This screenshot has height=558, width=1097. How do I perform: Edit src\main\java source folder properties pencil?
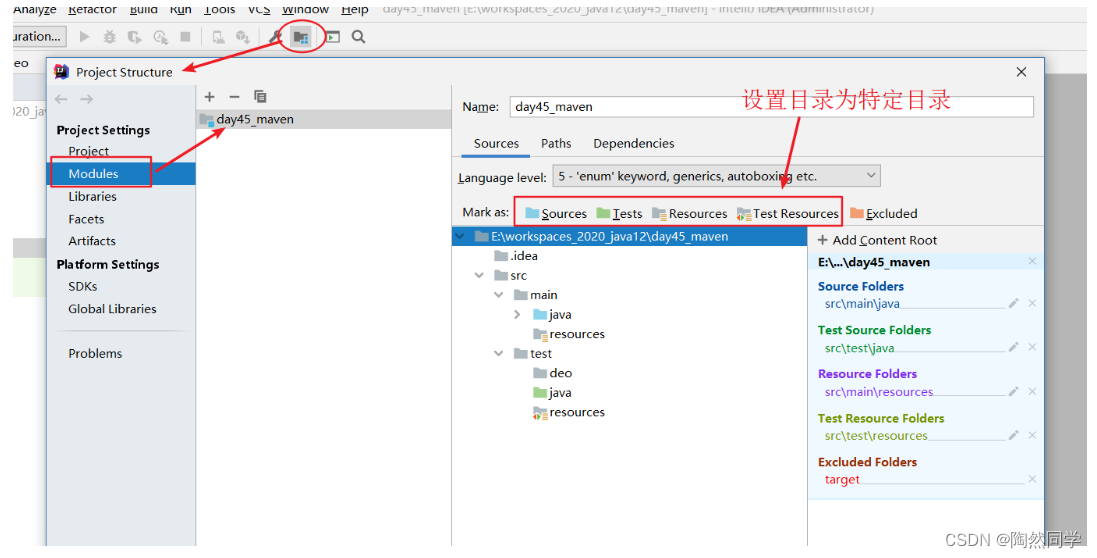pos(1013,303)
